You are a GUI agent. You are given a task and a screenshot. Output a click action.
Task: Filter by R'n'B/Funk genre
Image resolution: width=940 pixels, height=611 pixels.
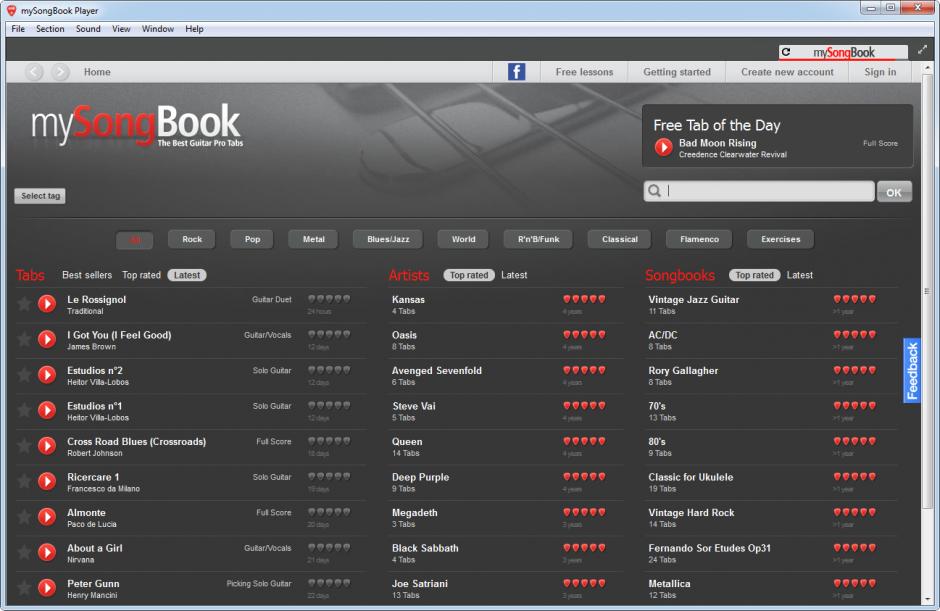538,239
